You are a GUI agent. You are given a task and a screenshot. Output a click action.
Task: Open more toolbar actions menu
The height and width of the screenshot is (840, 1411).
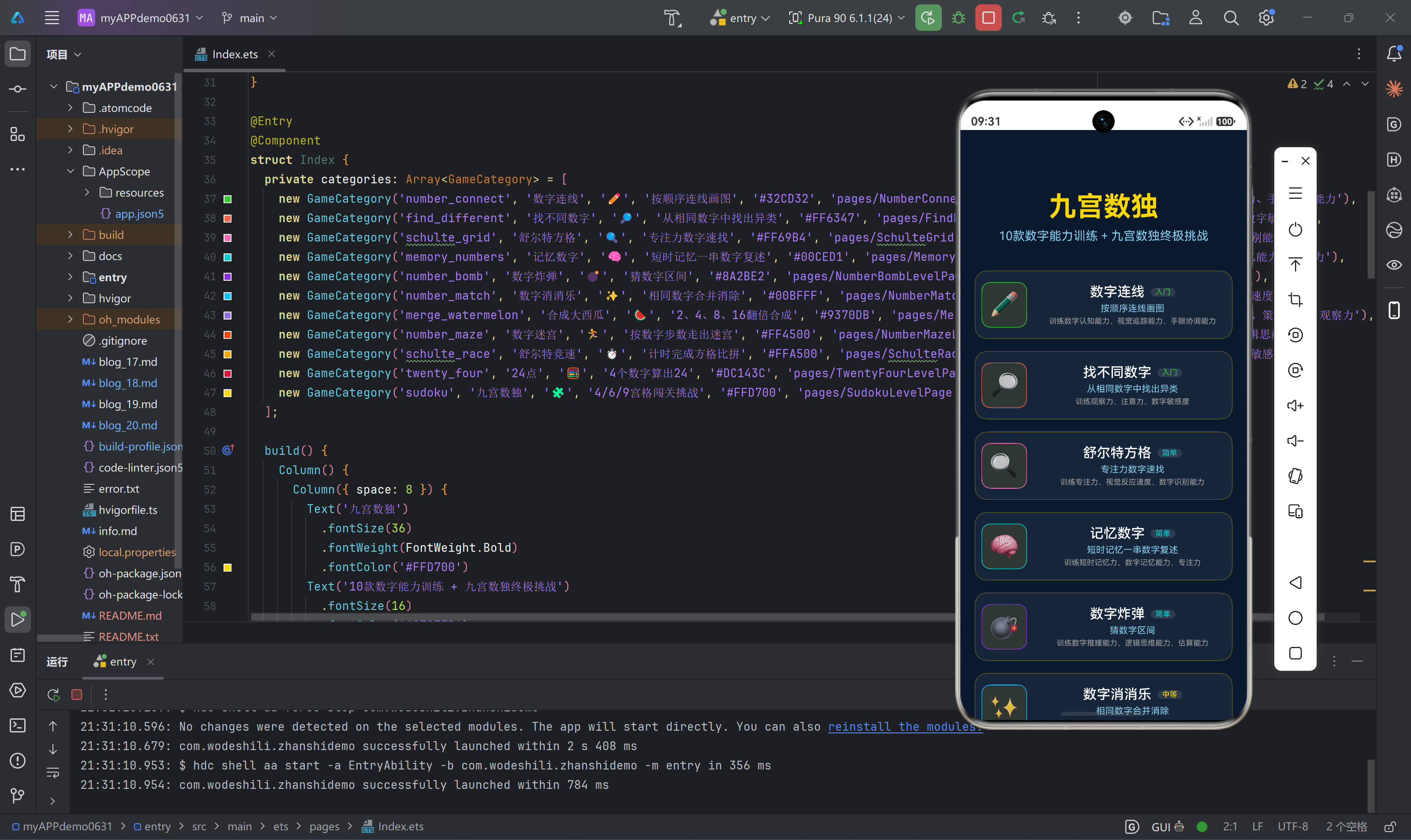pyautogui.click(x=1078, y=18)
